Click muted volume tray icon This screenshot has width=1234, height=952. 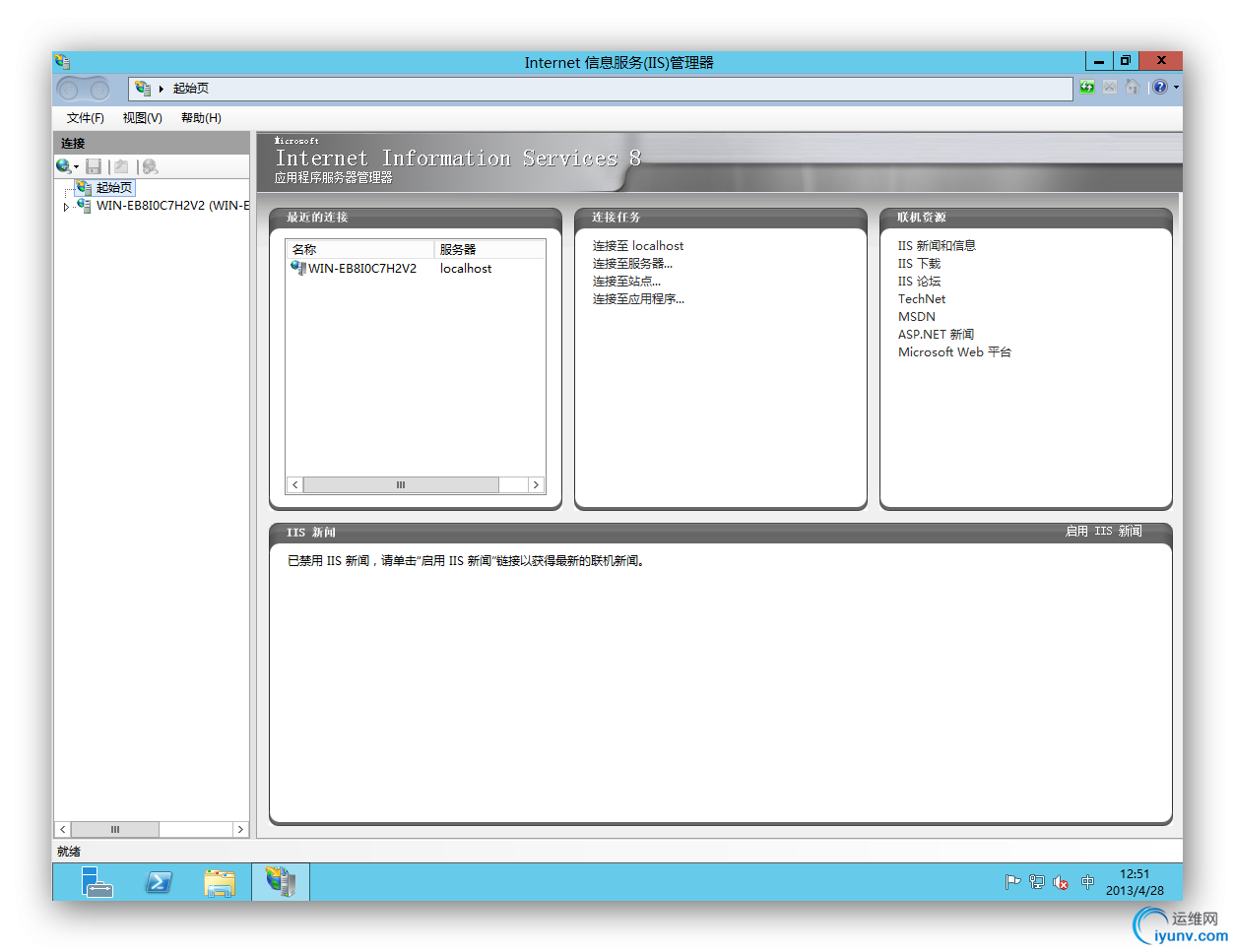pos(1061,882)
